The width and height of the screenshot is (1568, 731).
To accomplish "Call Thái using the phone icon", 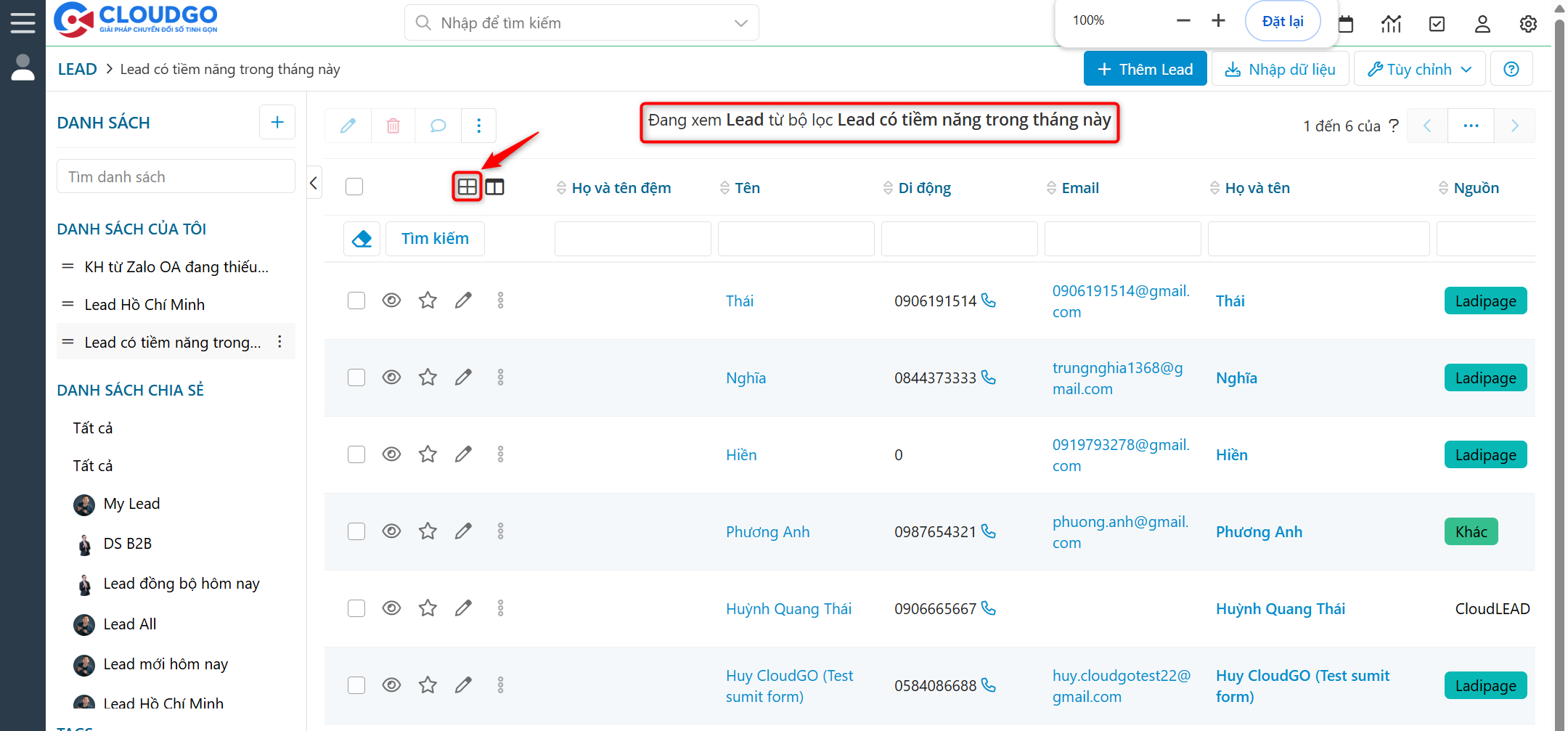I will [989, 301].
